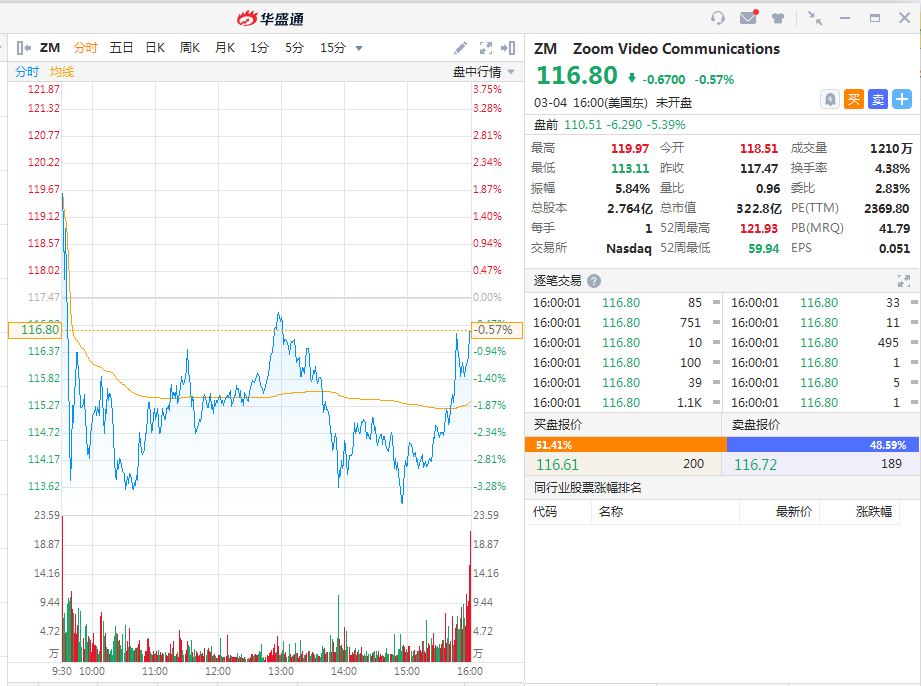Image resolution: width=921 pixels, height=686 pixels.
Task: Click the 交易所 value Nasdaq
Action: (628, 248)
